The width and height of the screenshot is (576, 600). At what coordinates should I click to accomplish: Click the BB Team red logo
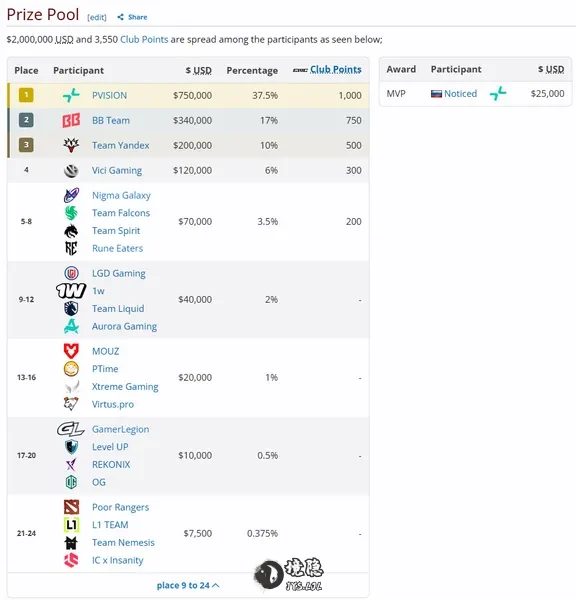71,120
